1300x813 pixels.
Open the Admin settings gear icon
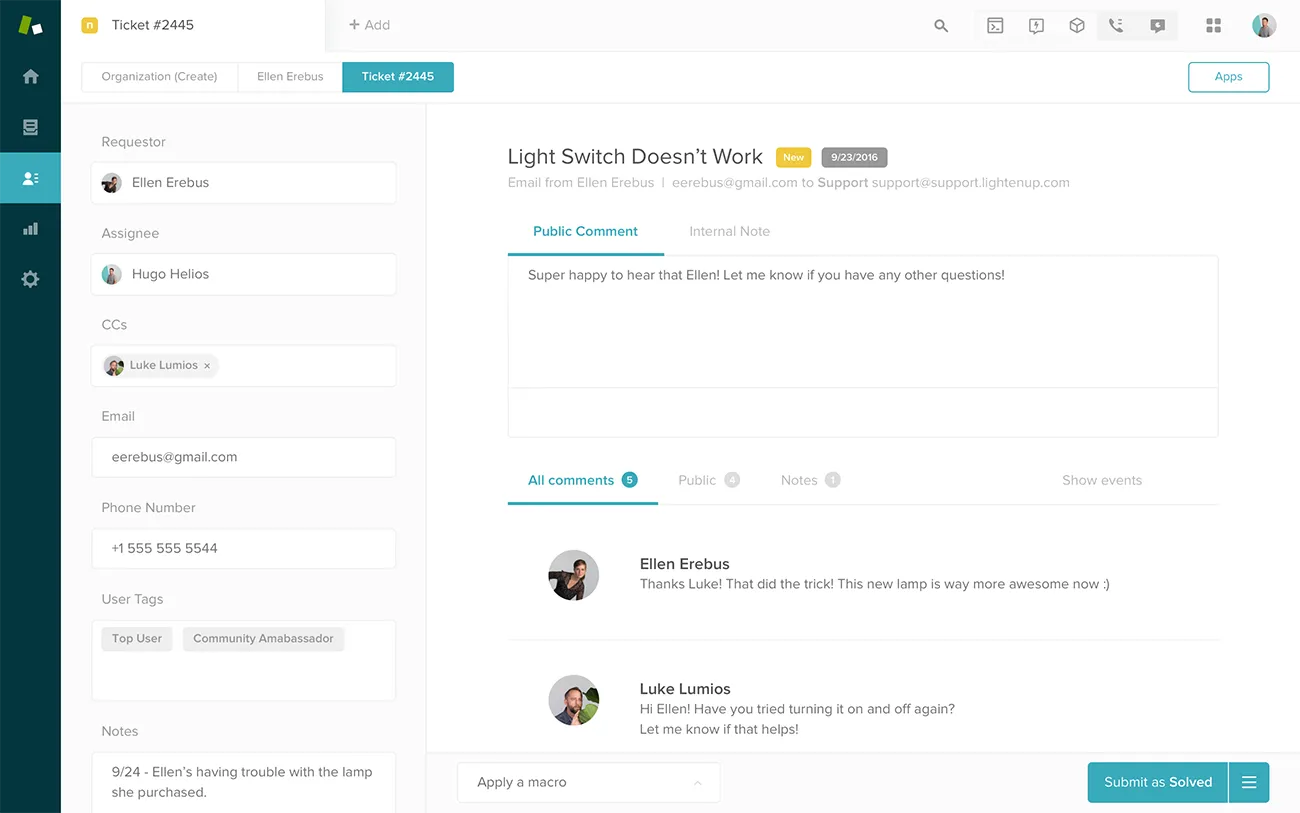30,278
